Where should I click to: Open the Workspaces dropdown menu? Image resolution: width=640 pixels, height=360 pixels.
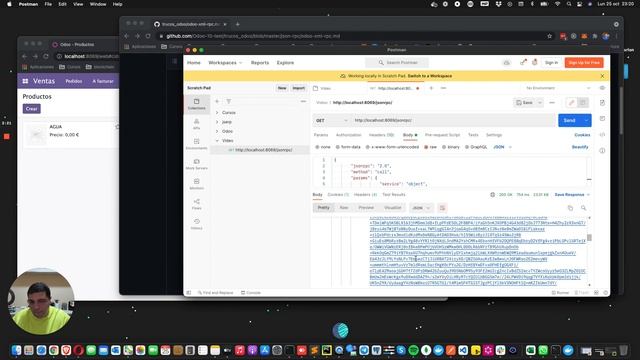pyautogui.click(x=225, y=63)
